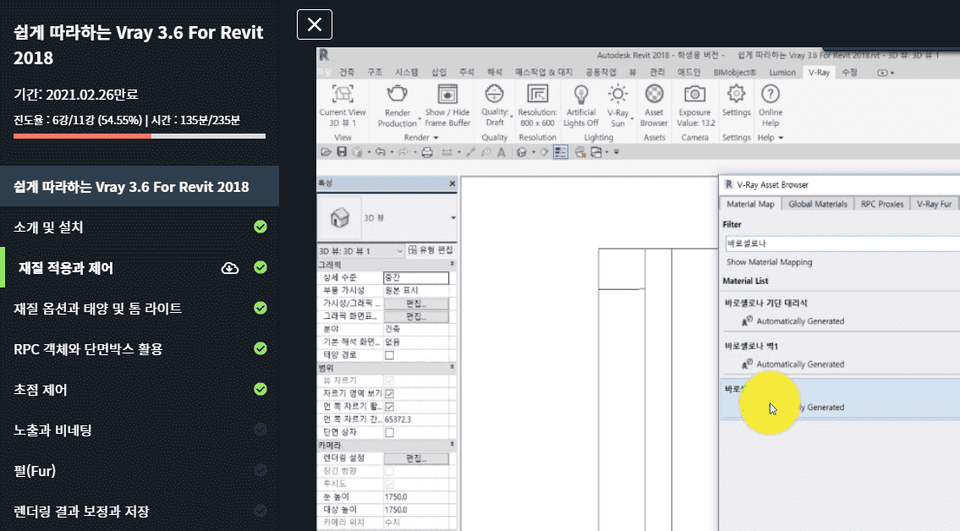Click the Open file icon in quick access toolbar
This screenshot has width=960, height=531.
(x=326, y=152)
